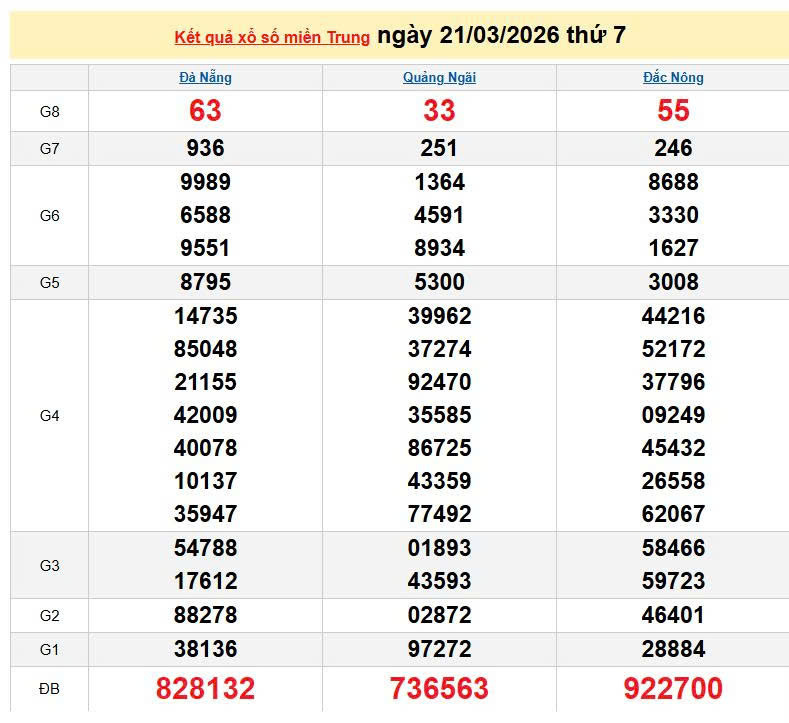Image resolution: width=789 pixels, height=723 pixels.
Task: Select Đà Nẵng G8 number 63
Action: click(x=205, y=111)
